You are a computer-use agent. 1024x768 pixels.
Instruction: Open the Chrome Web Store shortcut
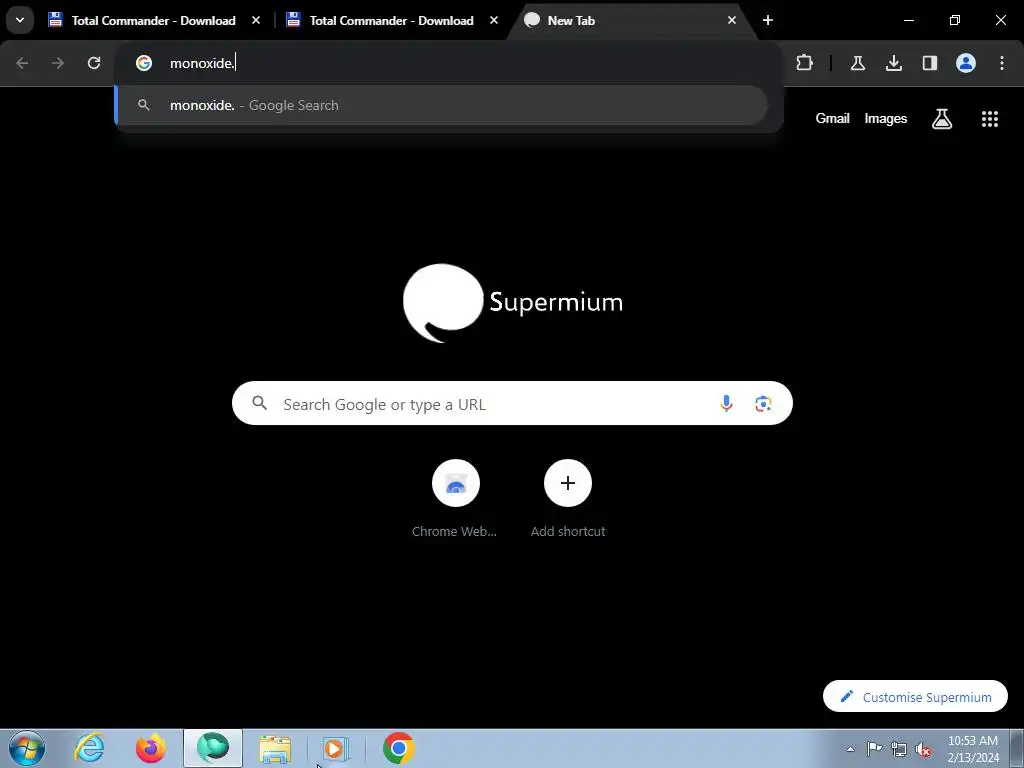[455, 500]
